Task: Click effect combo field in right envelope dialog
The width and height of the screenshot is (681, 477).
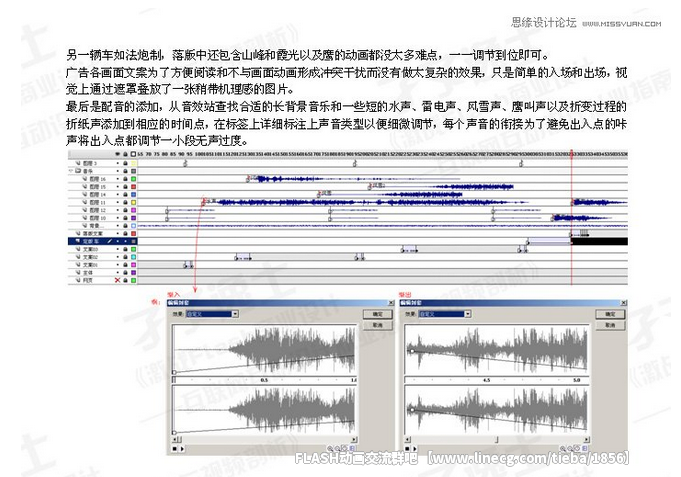Action: [445, 314]
